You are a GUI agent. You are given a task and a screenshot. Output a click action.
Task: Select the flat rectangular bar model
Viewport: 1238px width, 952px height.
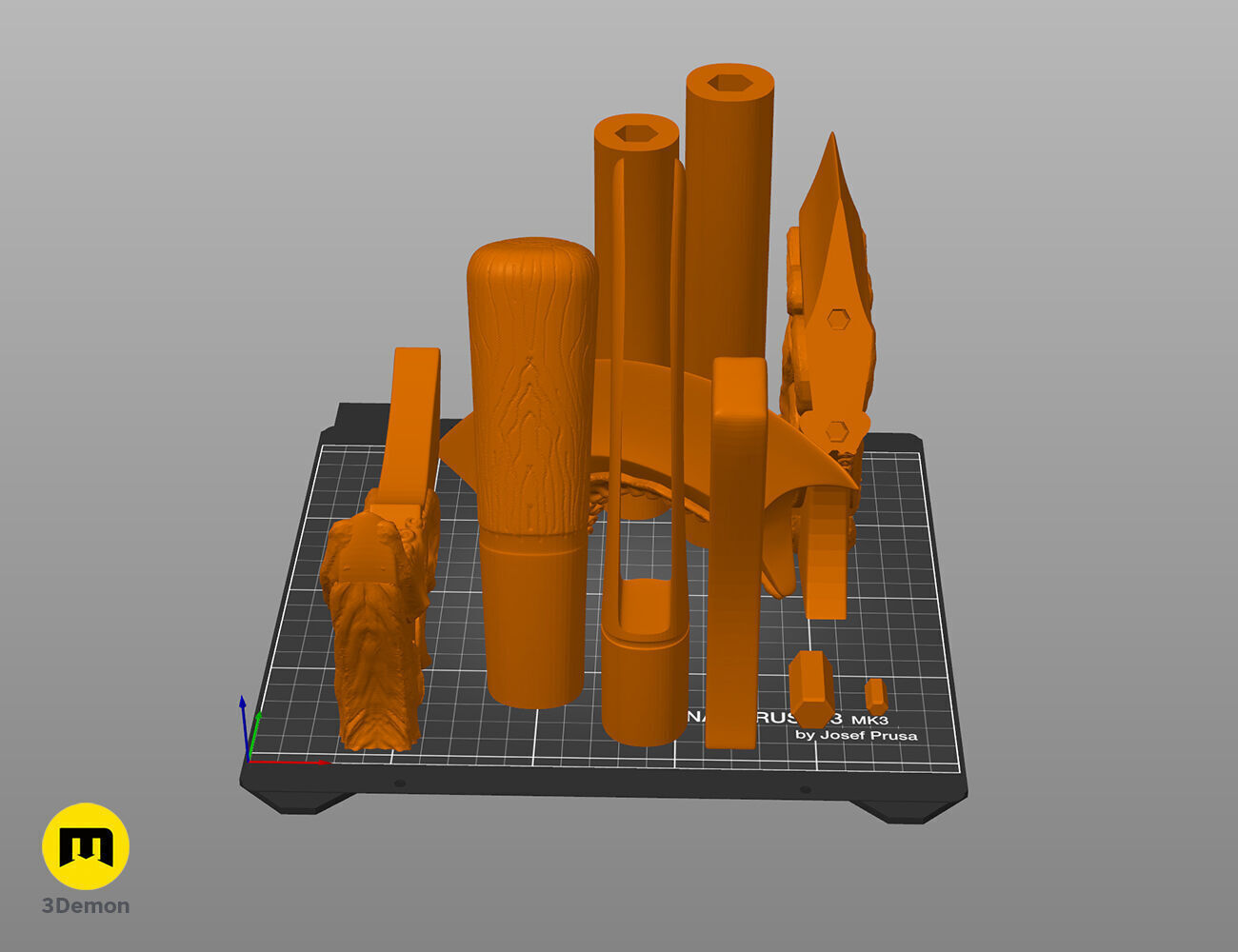[x=735, y=552]
